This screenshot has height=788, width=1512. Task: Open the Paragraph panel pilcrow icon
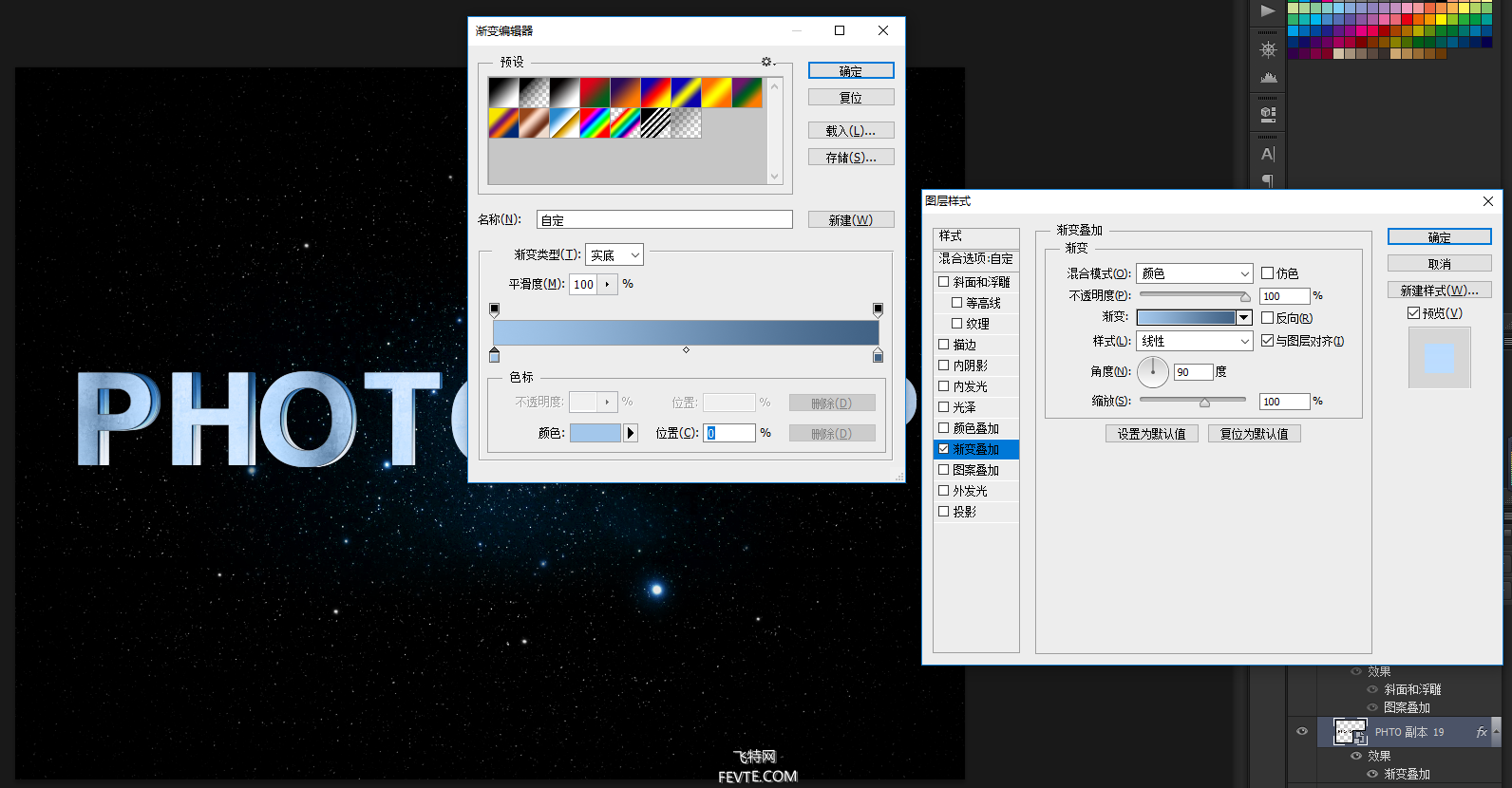coord(1268,180)
